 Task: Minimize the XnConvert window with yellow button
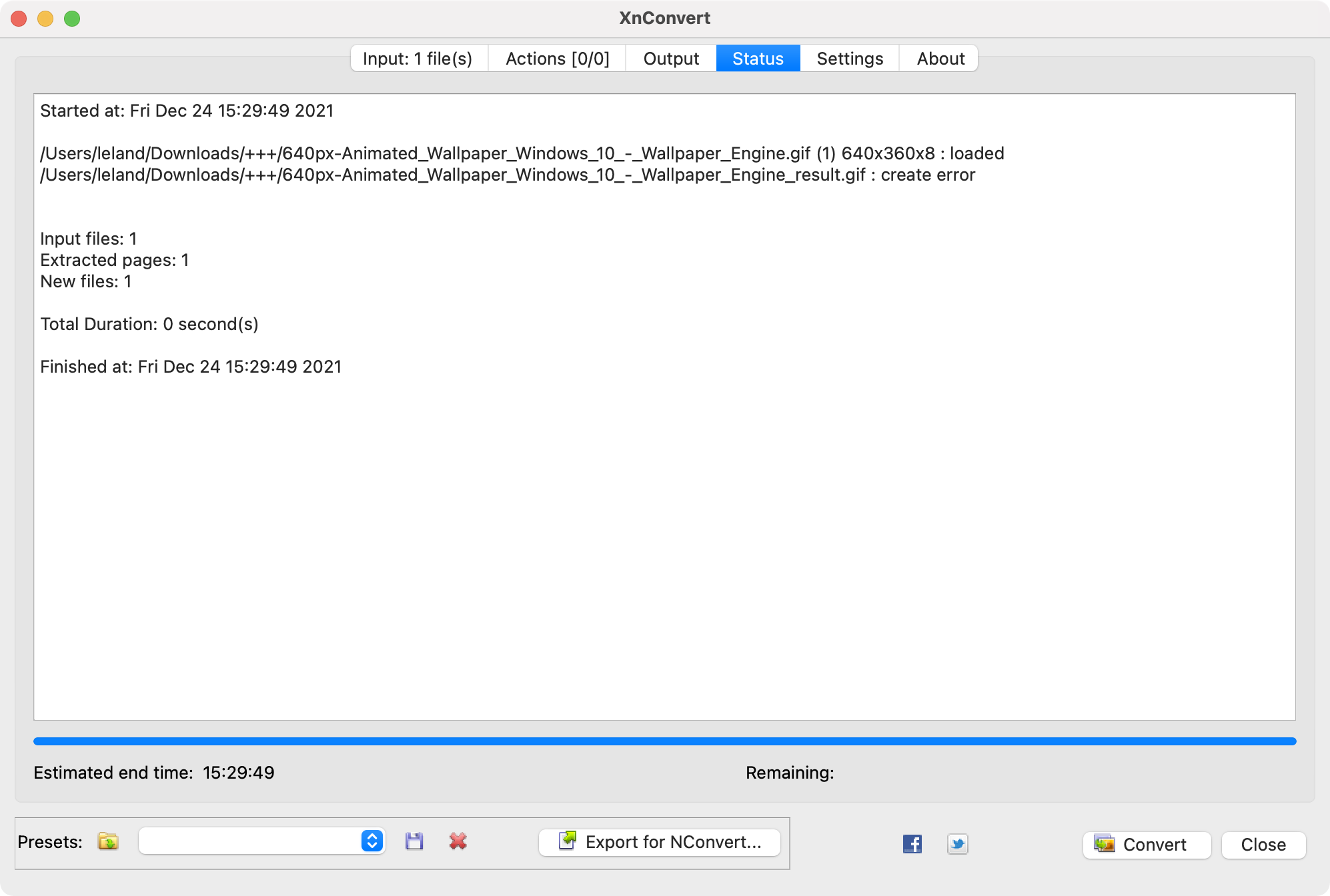pos(45,19)
